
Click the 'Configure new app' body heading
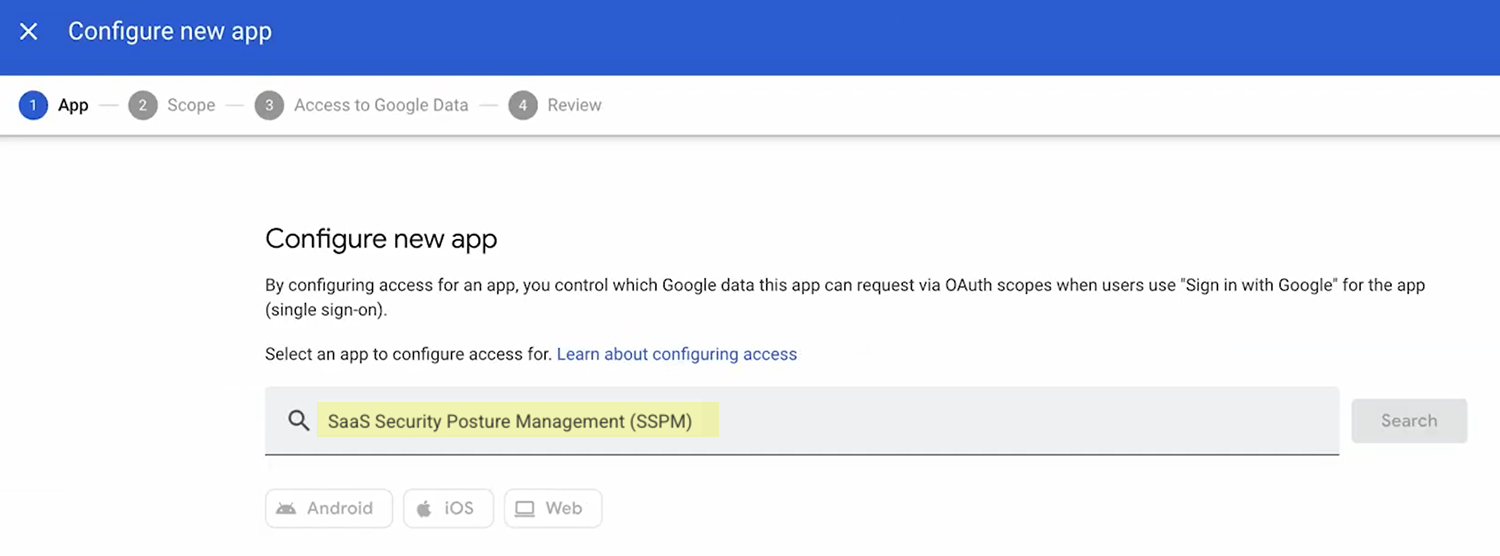pyautogui.click(x=381, y=239)
